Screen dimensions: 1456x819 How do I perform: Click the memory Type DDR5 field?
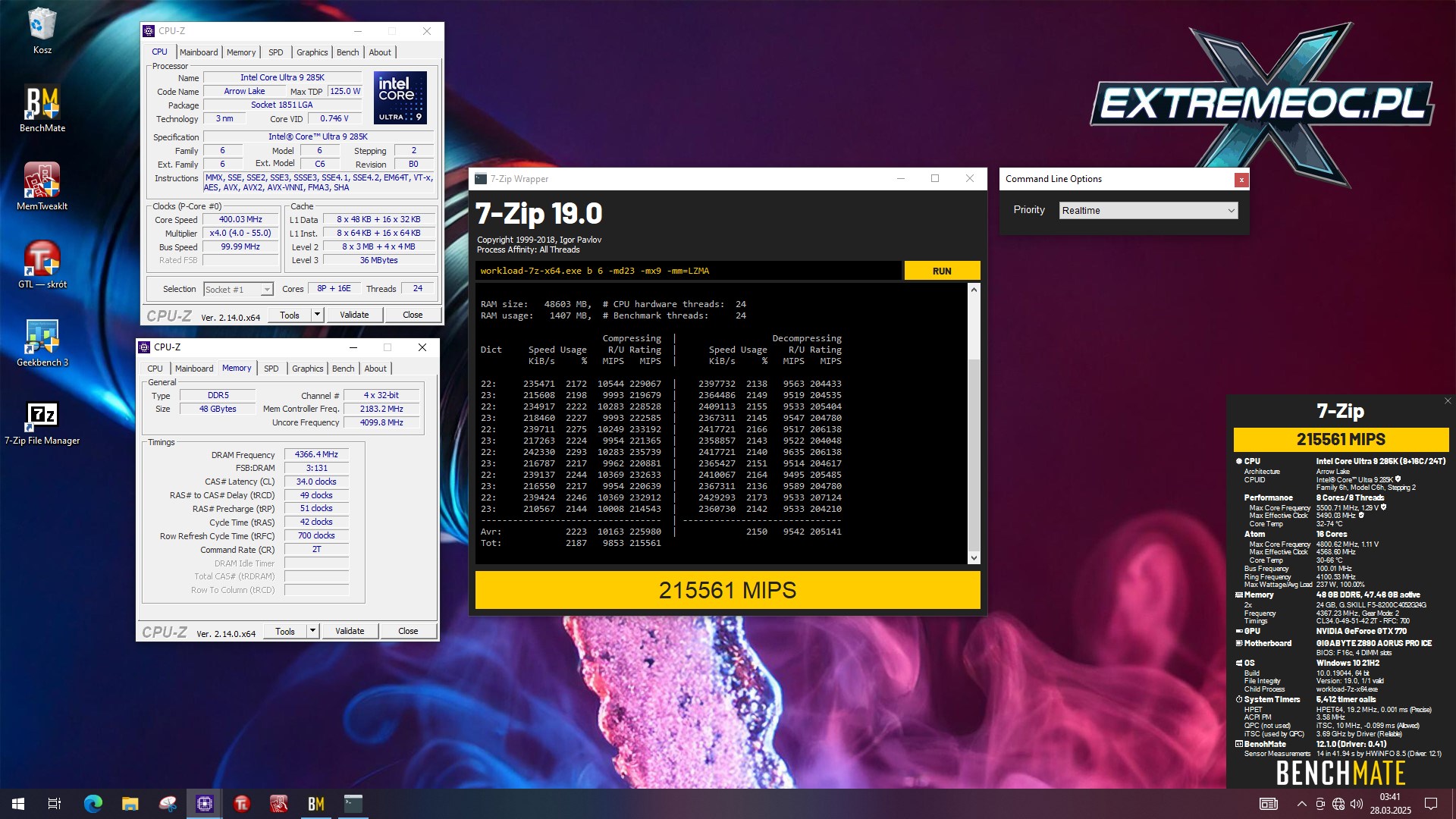coord(218,395)
